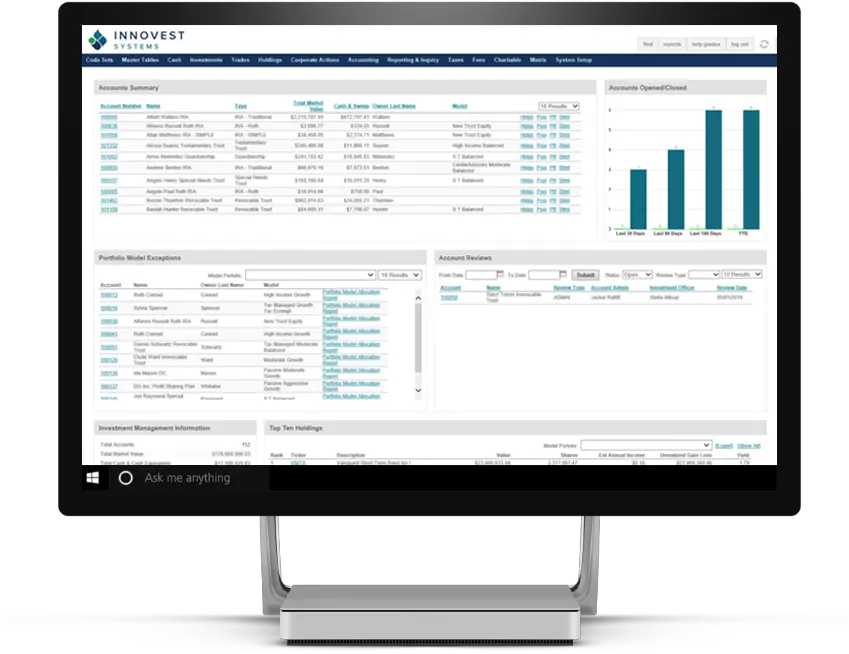Image resolution: width=849 pixels, height=654 pixels.
Task: Expand the Accounts Summary results count dropdown
Action: [x=558, y=106]
